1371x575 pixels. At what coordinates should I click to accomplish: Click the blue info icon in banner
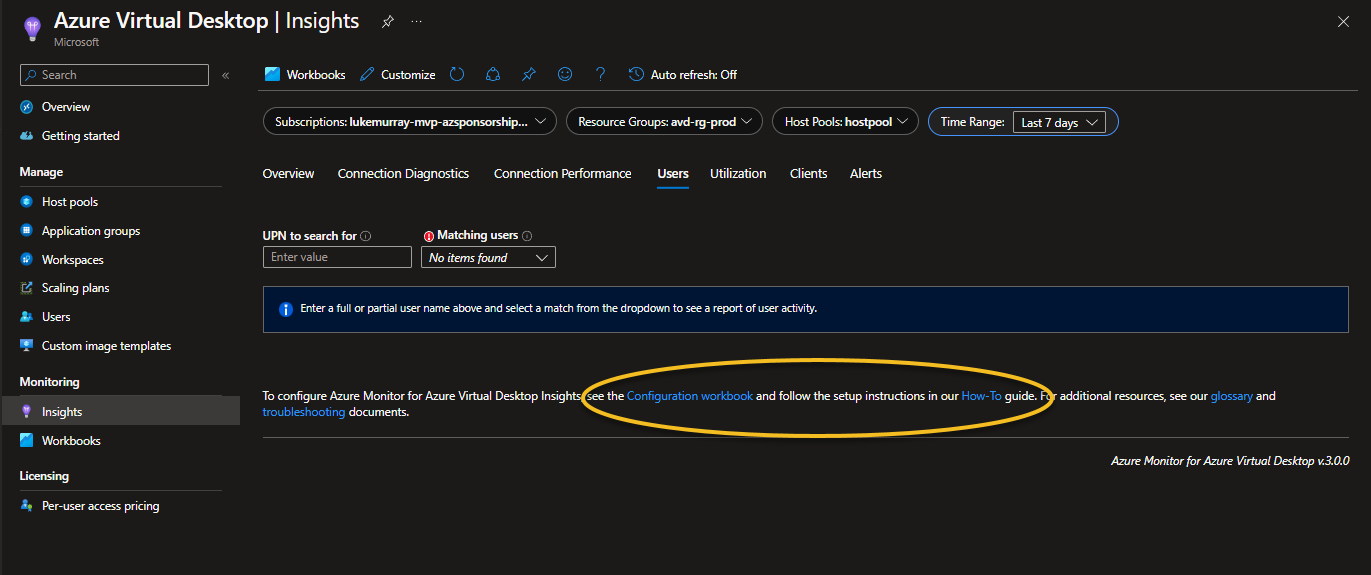(x=285, y=309)
